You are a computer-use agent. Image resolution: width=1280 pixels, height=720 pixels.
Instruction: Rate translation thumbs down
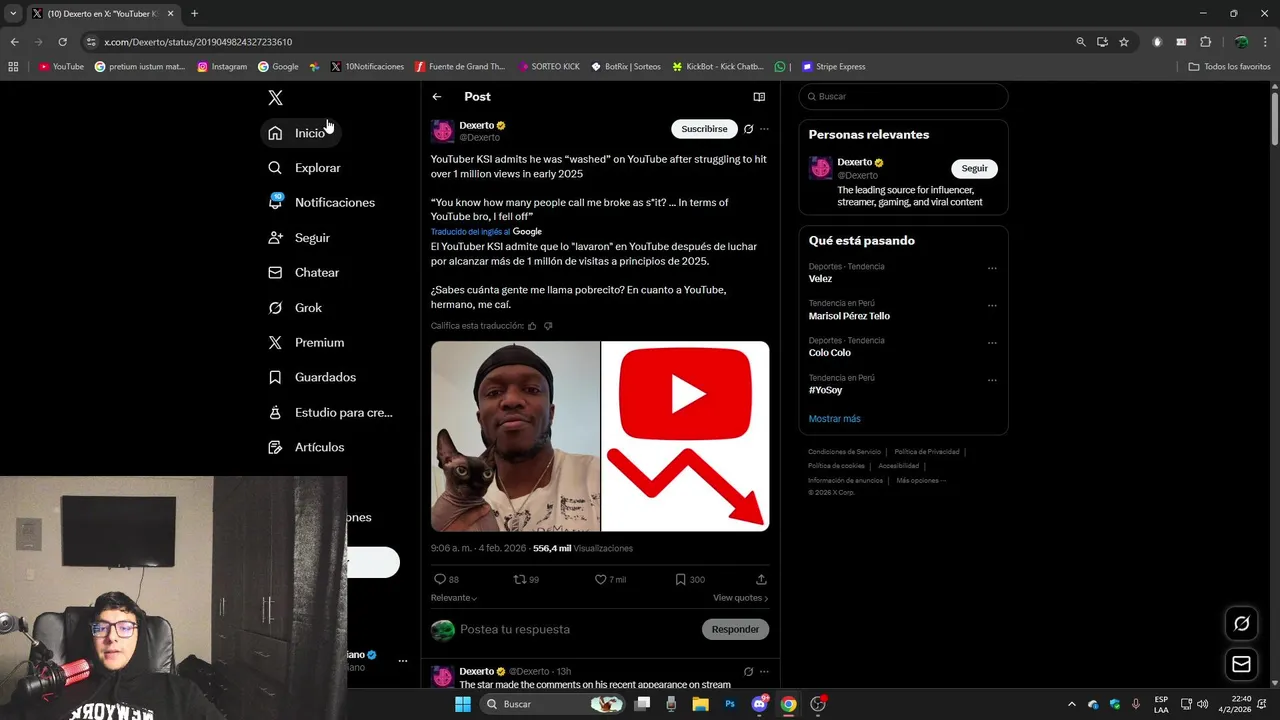click(x=548, y=326)
